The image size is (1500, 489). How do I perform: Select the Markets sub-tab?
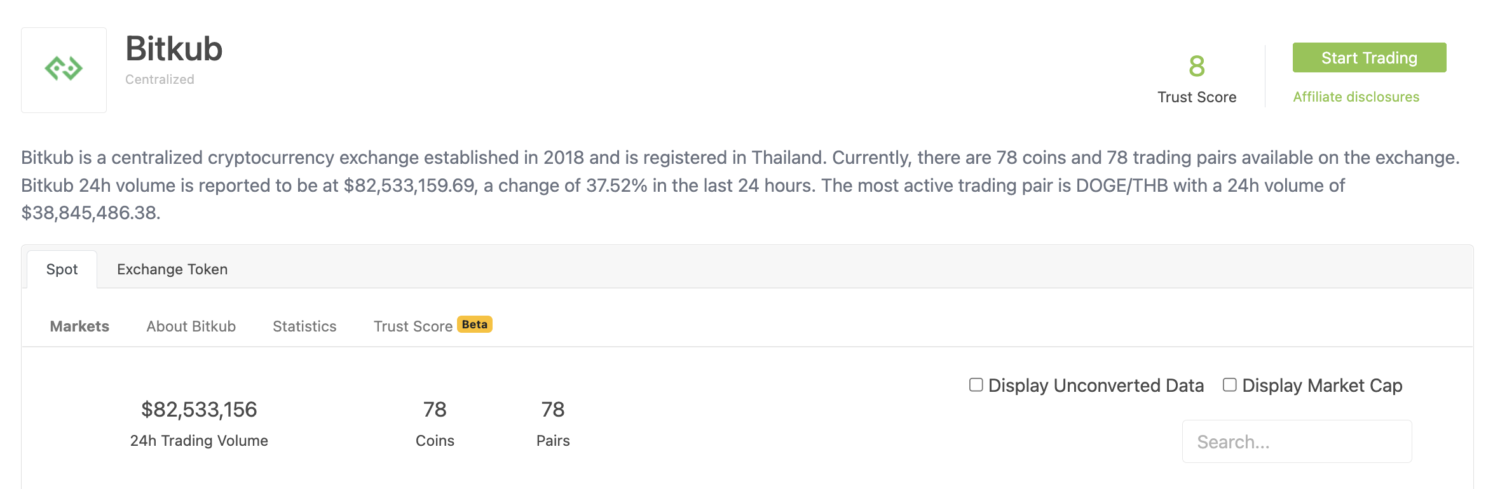(79, 326)
